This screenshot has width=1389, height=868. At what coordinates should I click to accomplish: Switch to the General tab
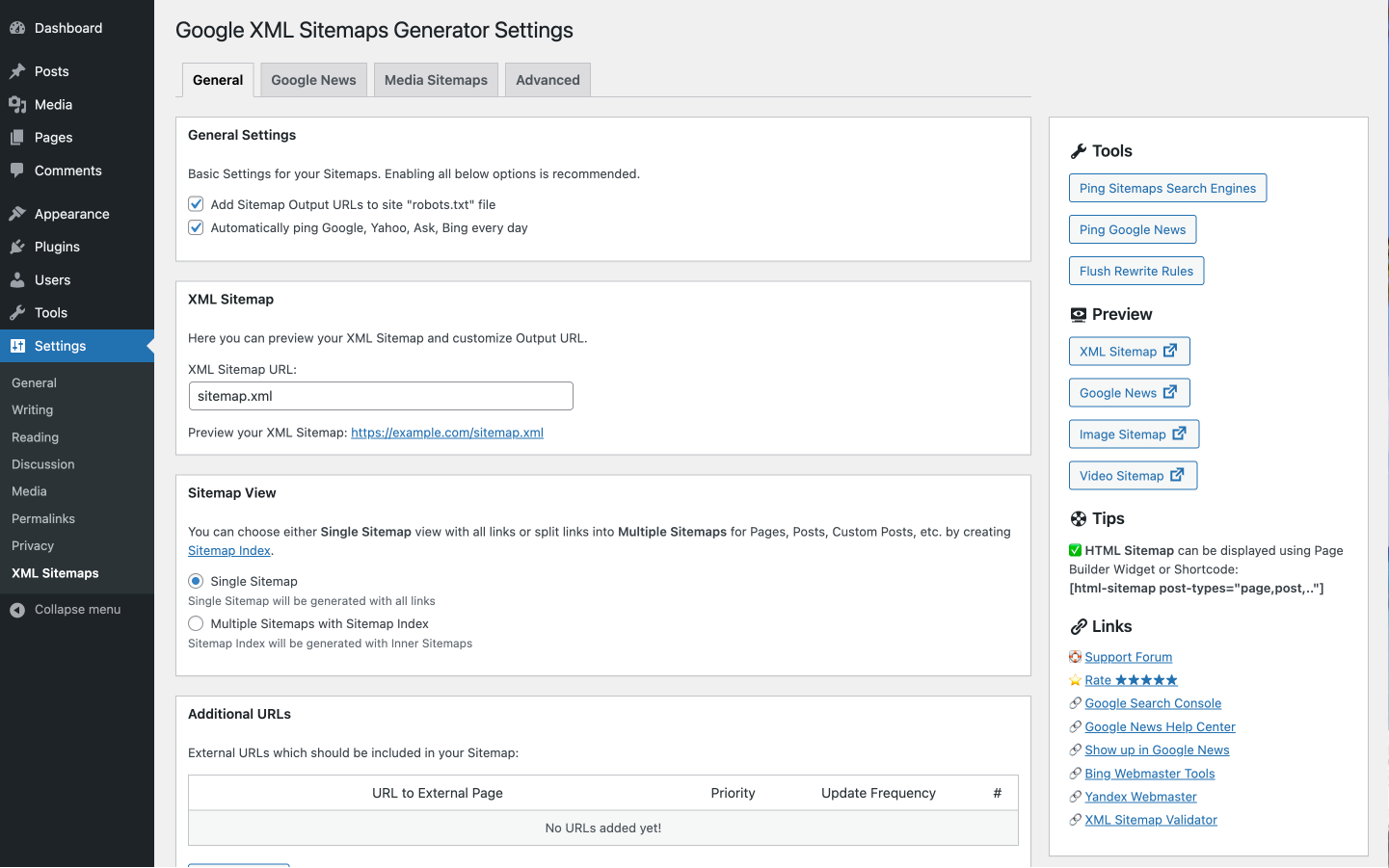click(218, 80)
